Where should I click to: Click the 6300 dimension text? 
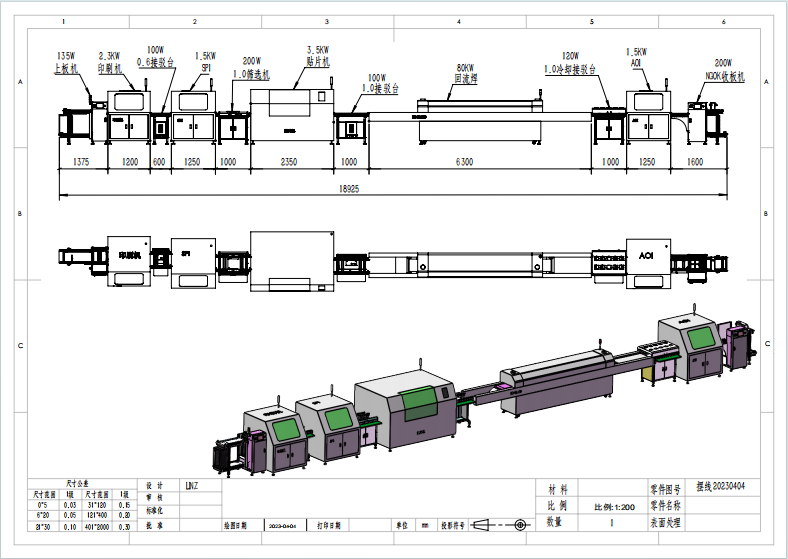(x=464, y=161)
